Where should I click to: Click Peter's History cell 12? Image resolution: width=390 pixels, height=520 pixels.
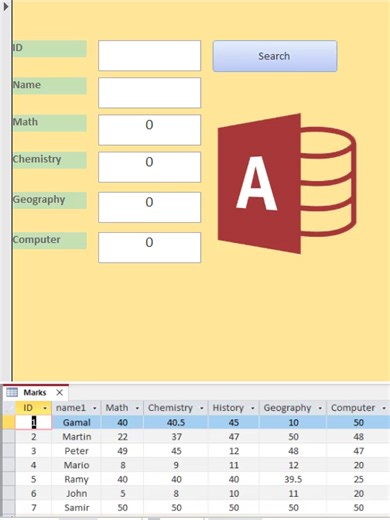[x=234, y=451]
